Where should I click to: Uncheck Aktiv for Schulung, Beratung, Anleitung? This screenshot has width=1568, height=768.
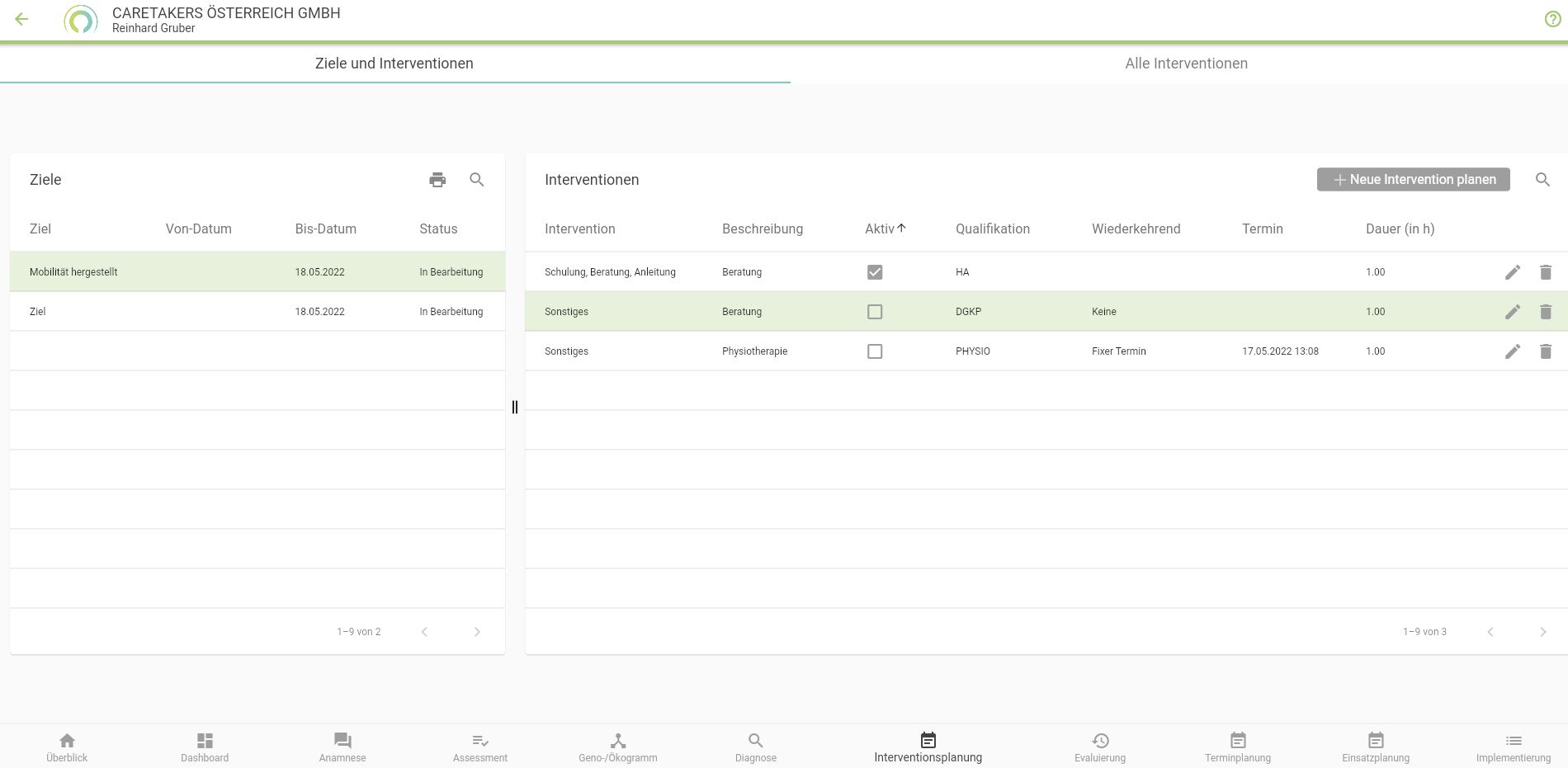[x=875, y=272]
